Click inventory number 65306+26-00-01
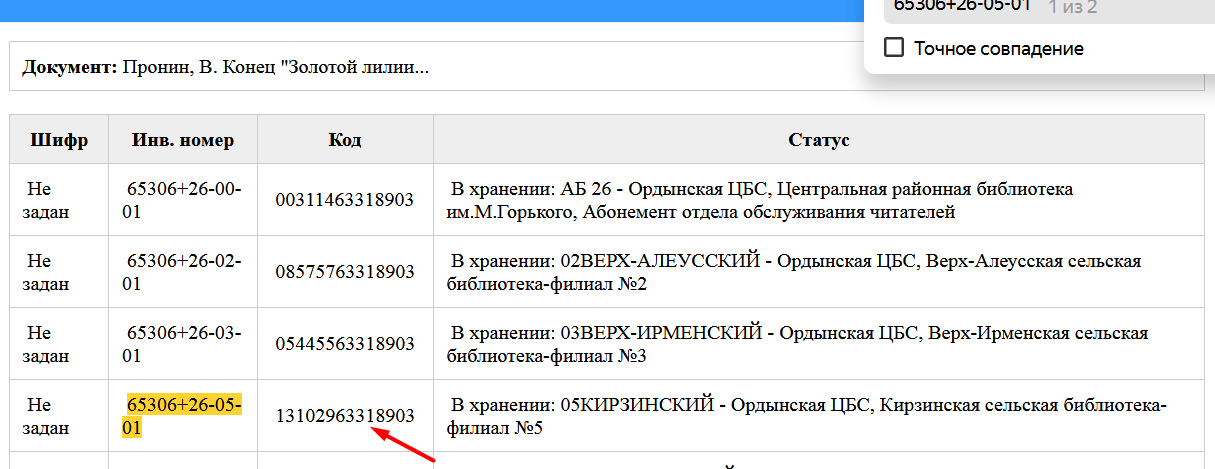The height and width of the screenshot is (469, 1215). coord(184,200)
